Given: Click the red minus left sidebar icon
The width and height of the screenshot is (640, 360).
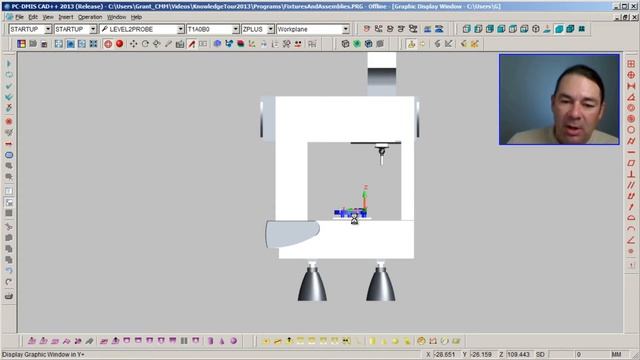Looking at the screenshot, I should 9,144.
